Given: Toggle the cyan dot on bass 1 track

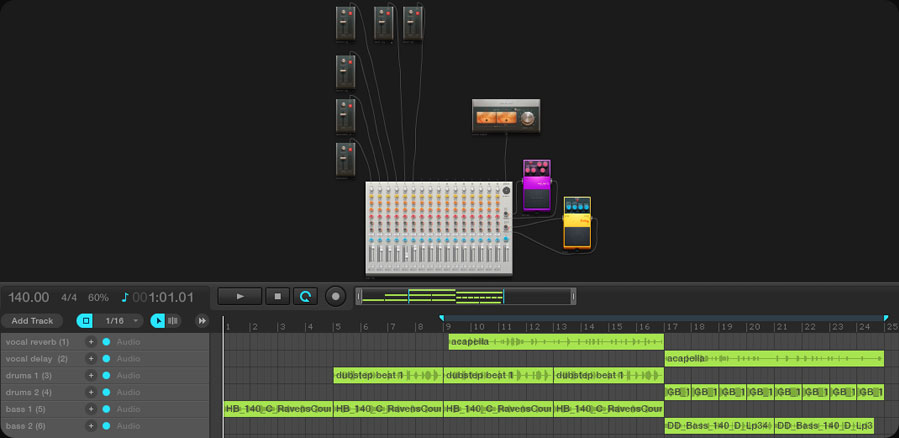Looking at the screenshot, I should 106,409.
